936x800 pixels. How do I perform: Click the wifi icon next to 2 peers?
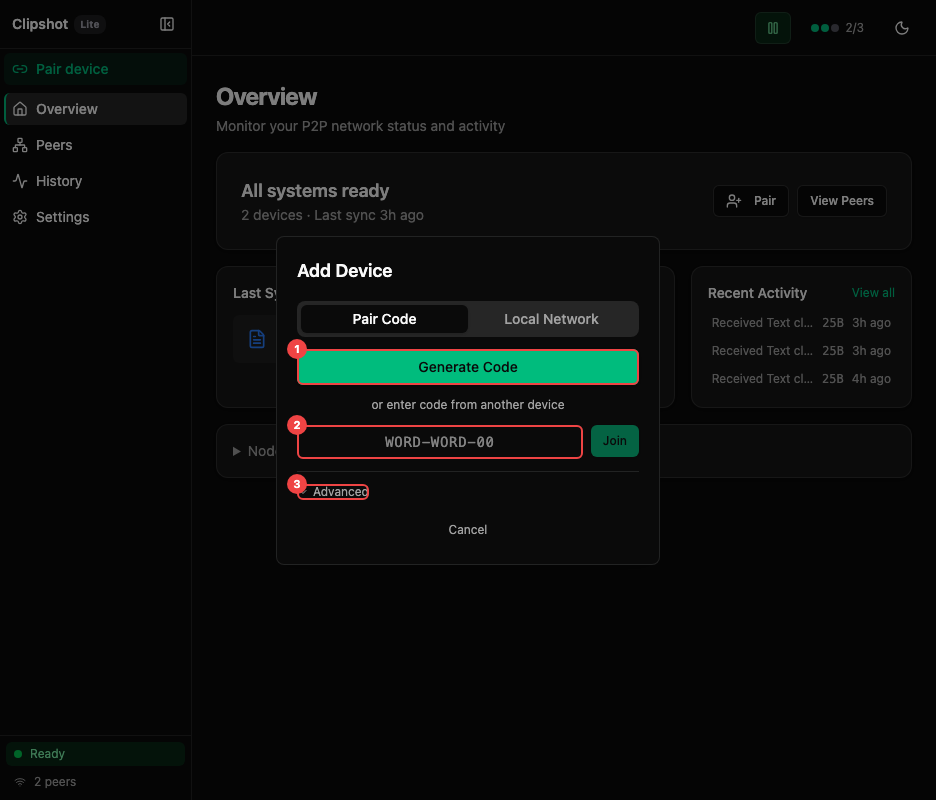tap(22, 781)
